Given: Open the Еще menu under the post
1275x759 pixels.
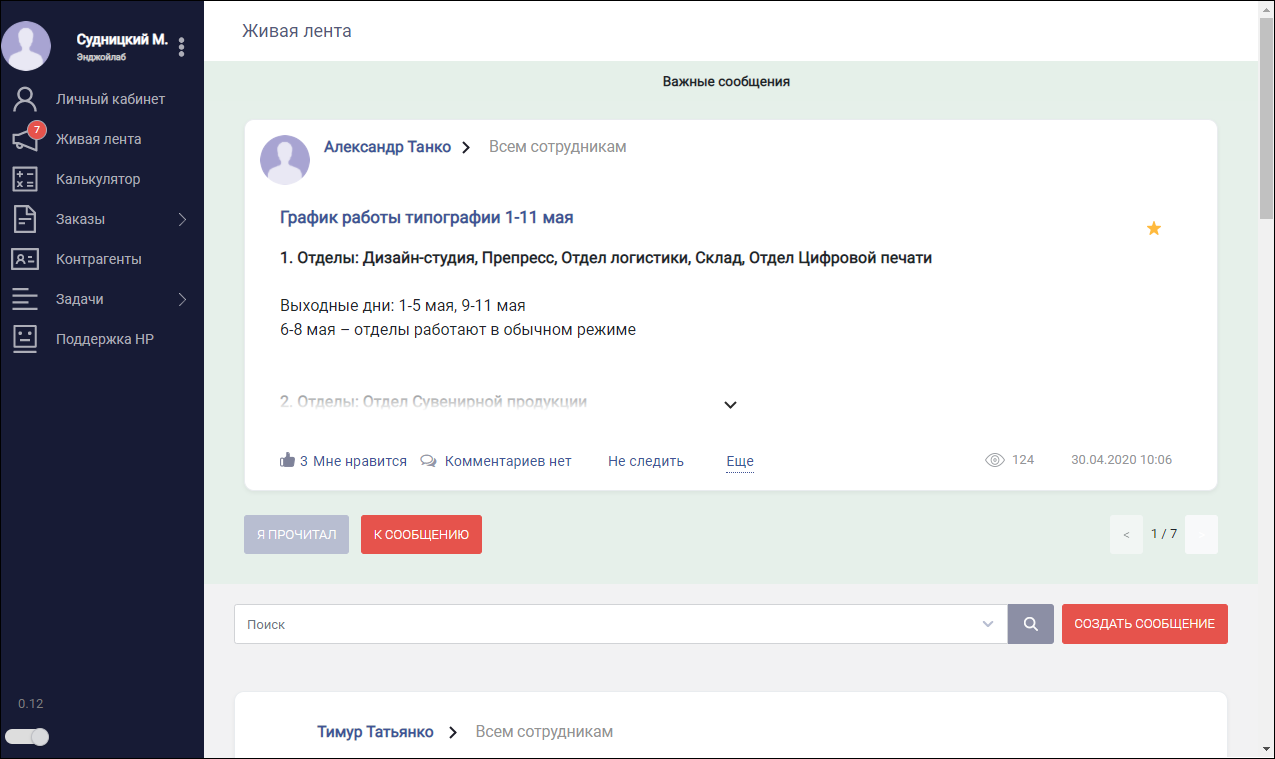Looking at the screenshot, I should click(740, 461).
